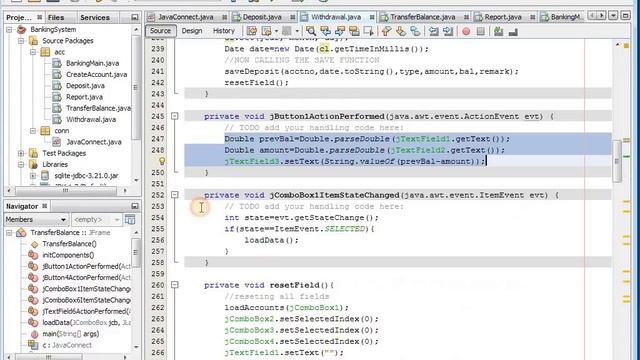Select BankingMain.java in project tree

click(x=92, y=63)
